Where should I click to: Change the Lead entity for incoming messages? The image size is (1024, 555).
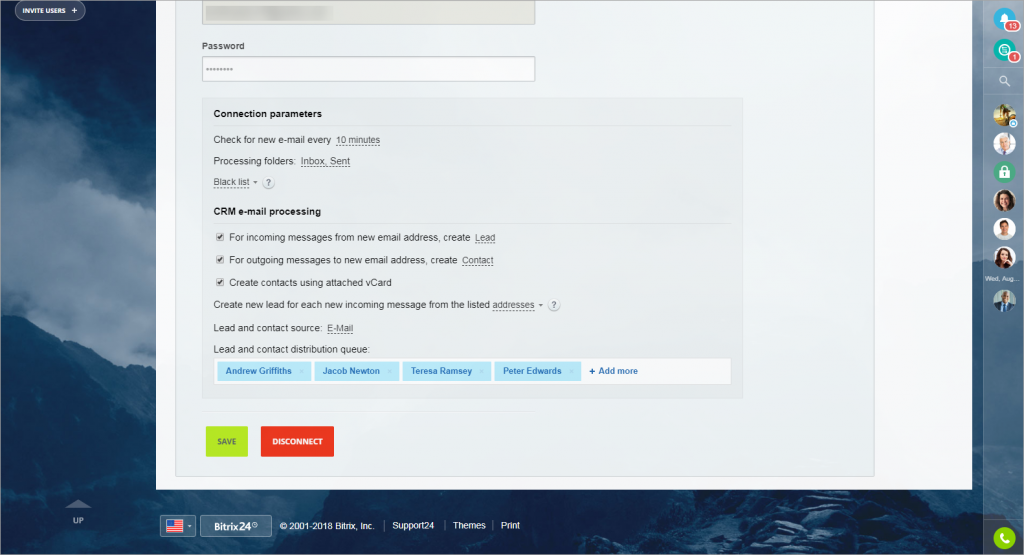click(x=485, y=238)
